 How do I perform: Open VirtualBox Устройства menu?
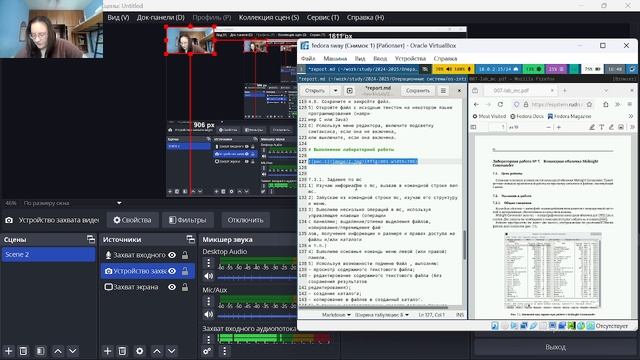410,58
